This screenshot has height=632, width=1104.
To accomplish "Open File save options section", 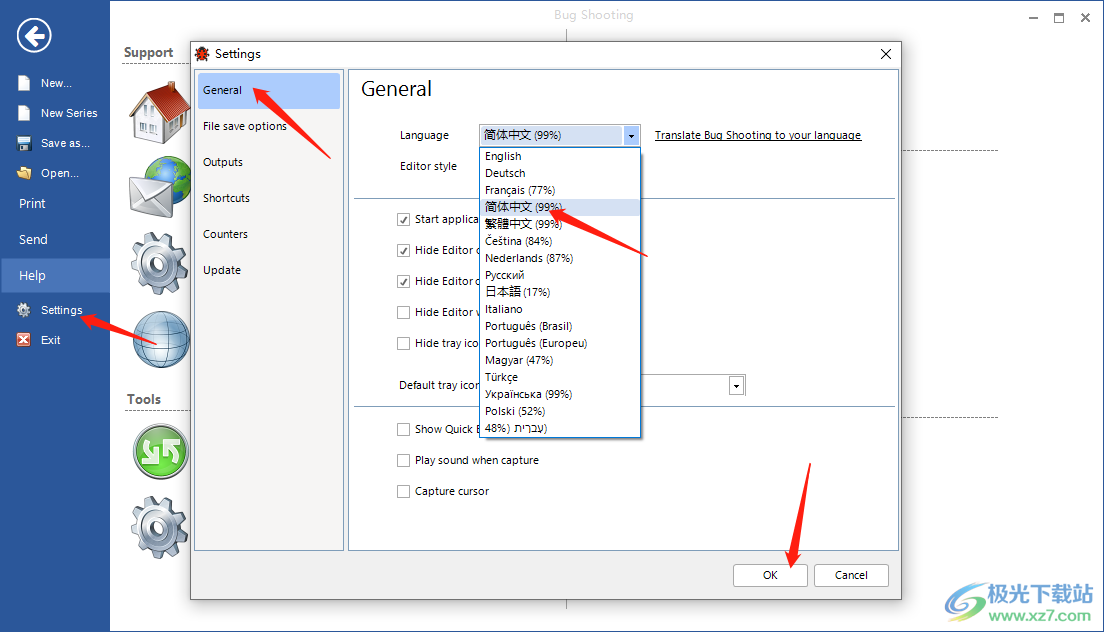I will coord(269,126).
